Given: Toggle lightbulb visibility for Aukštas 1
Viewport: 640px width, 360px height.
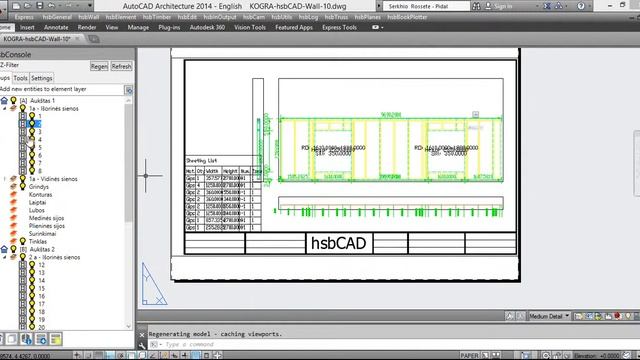Looking at the screenshot, I should pyautogui.click(x=13, y=100).
